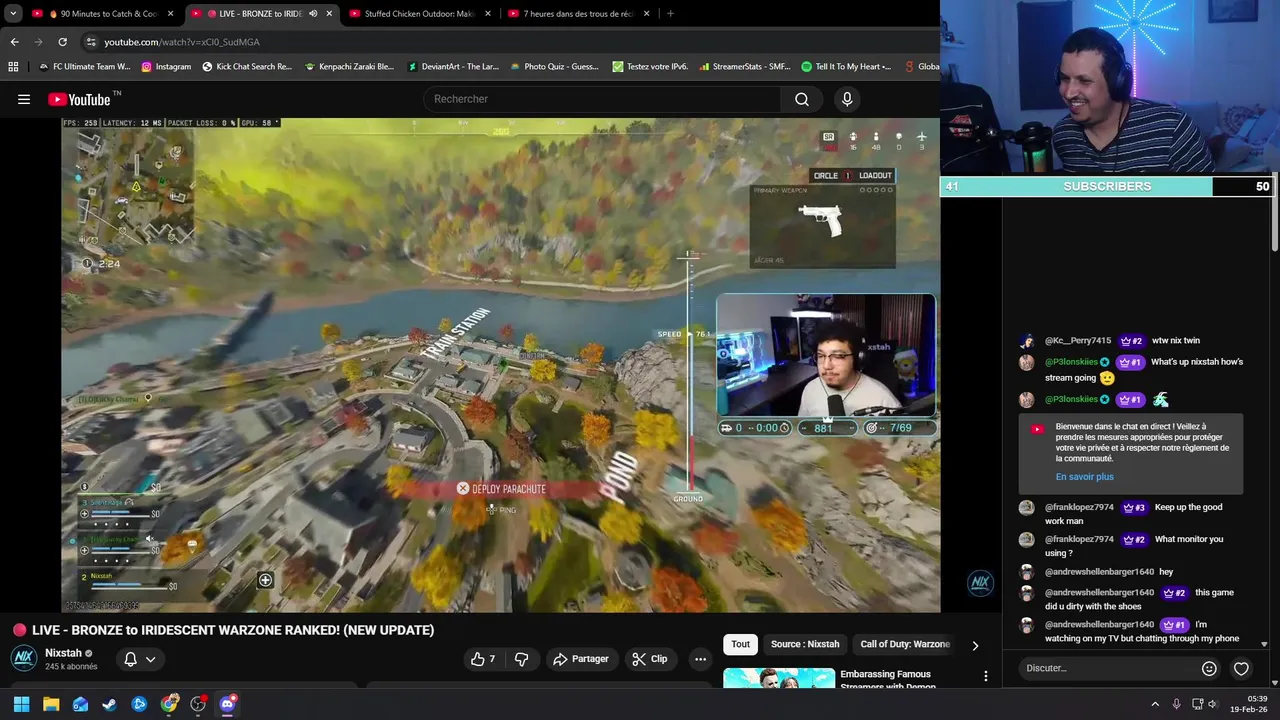Create a clip with the Clip button

[650, 659]
